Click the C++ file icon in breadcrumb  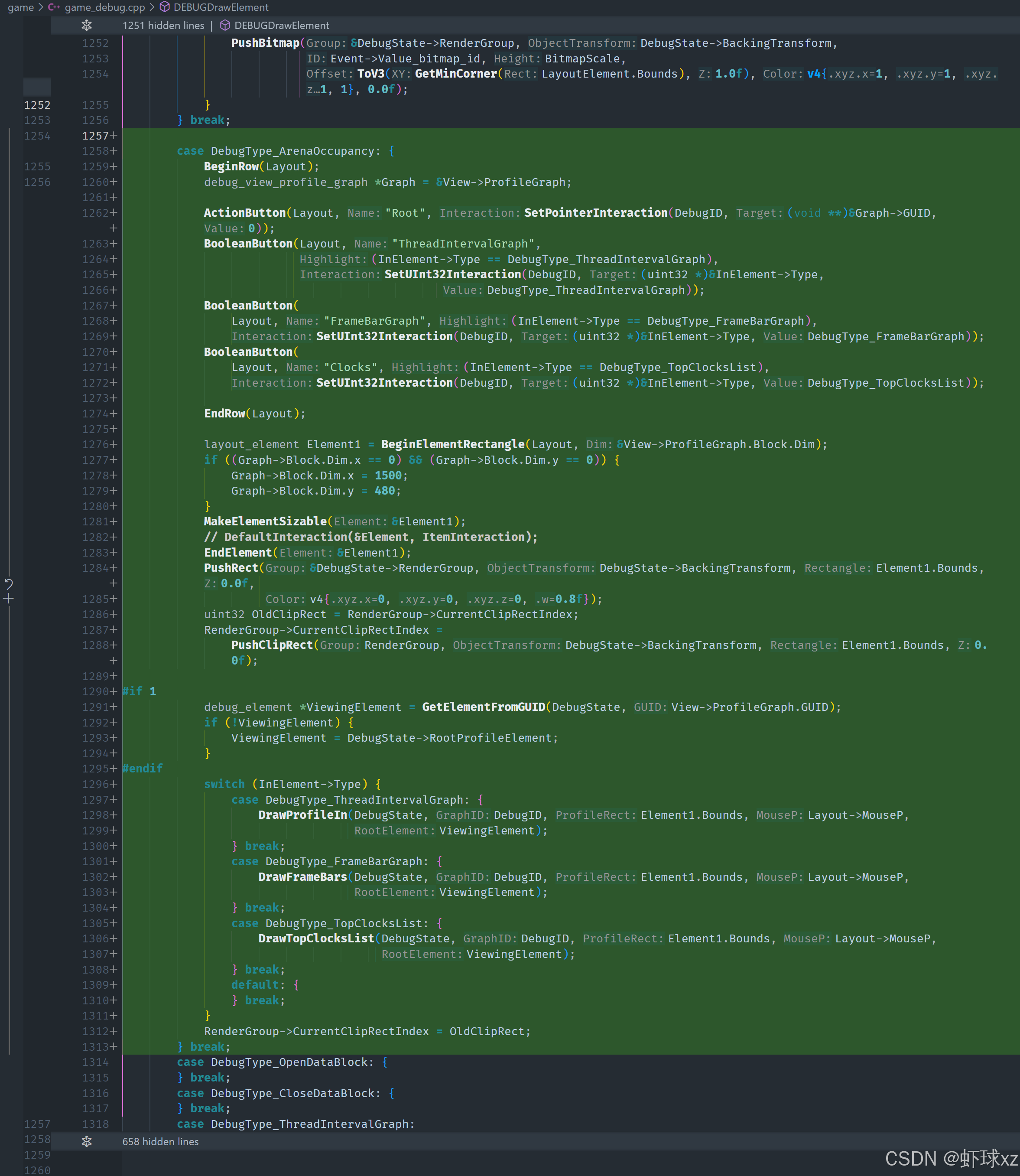point(54,7)
